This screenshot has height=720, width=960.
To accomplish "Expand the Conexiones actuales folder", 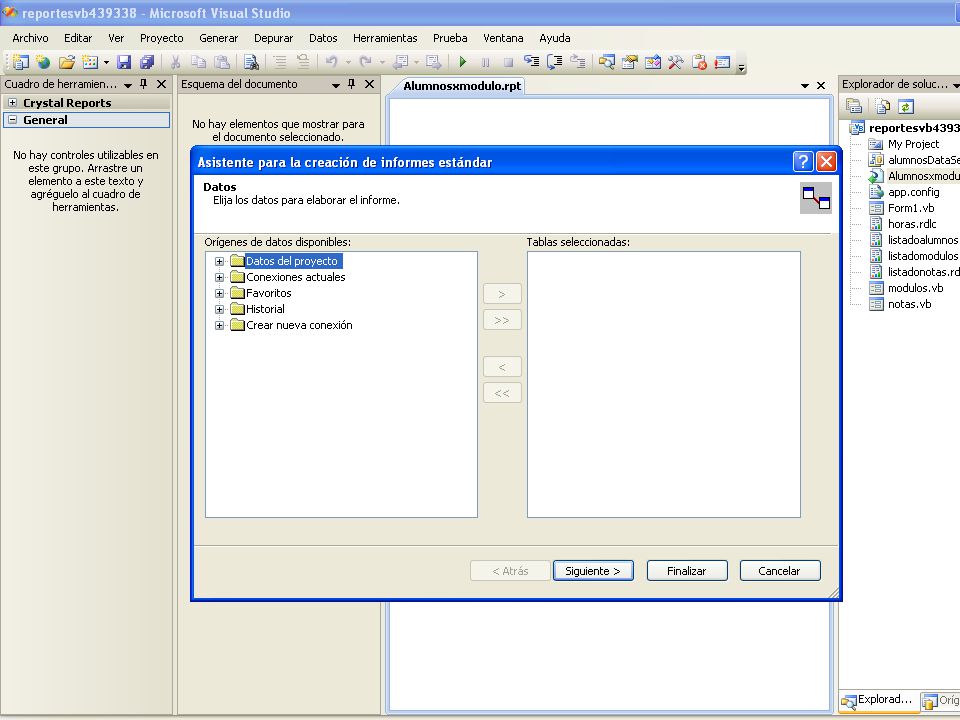I will (x=219, y=277).
